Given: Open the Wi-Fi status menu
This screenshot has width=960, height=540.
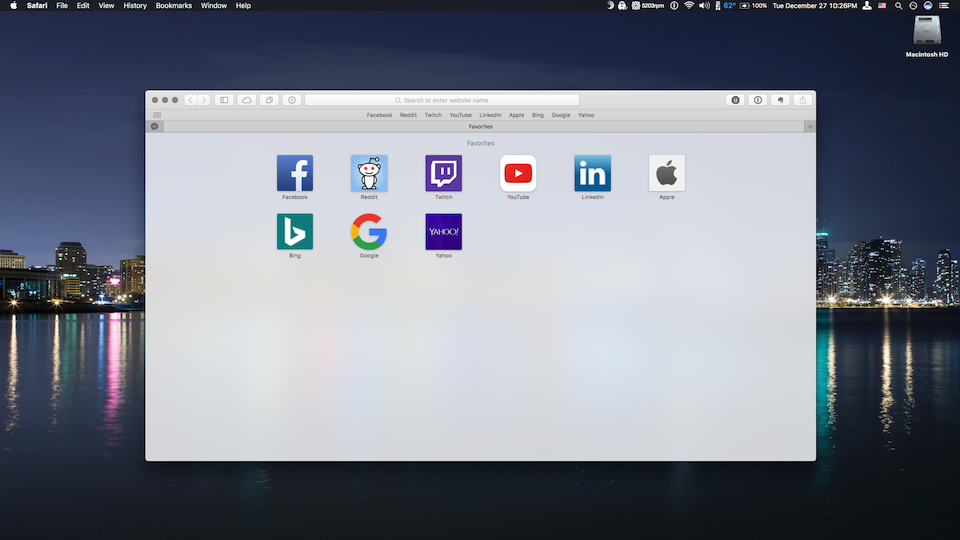Looking at the screenshot, I should point(689,6).
